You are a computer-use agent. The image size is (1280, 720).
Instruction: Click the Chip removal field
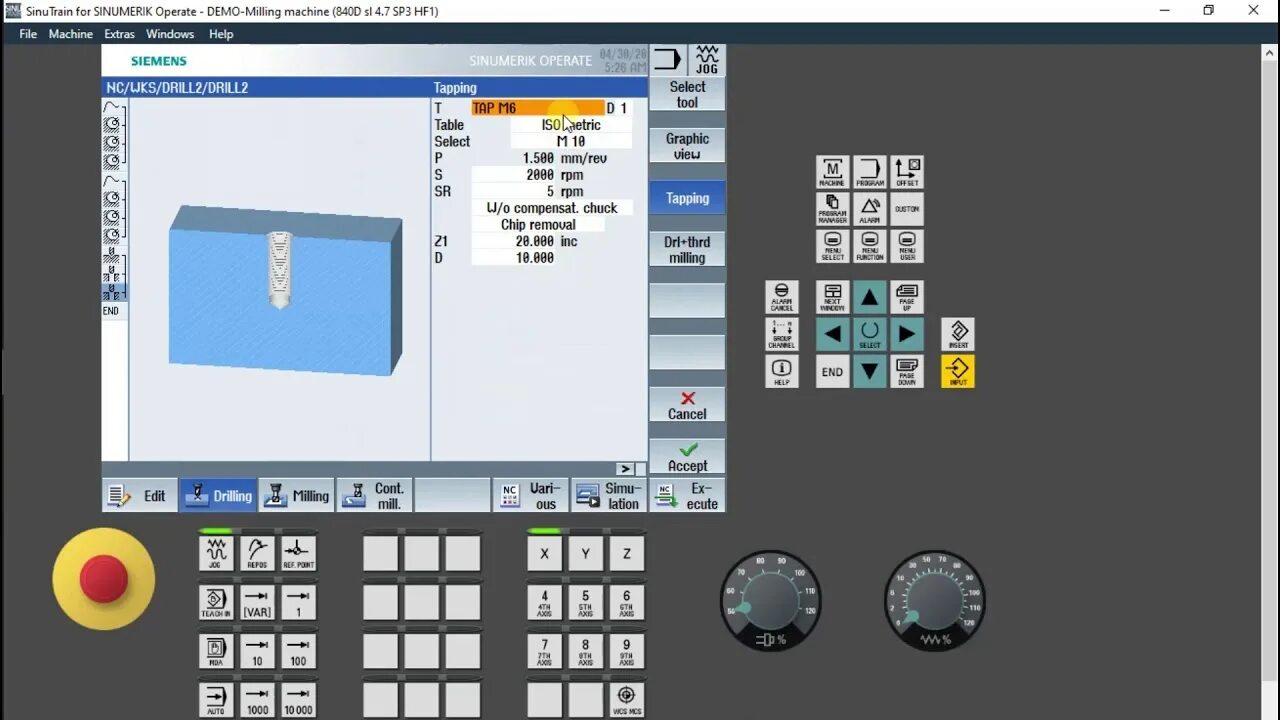pyautogui.click(x=538, y=225)
